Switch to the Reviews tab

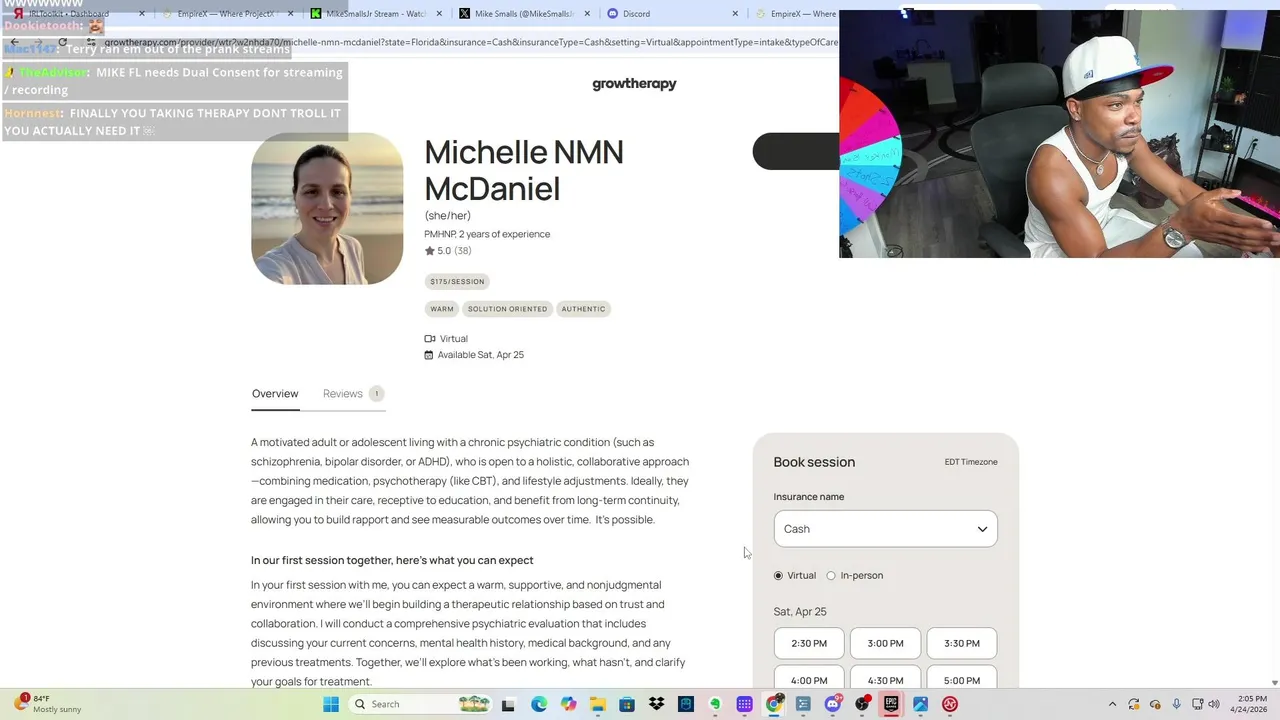[352, 394]
